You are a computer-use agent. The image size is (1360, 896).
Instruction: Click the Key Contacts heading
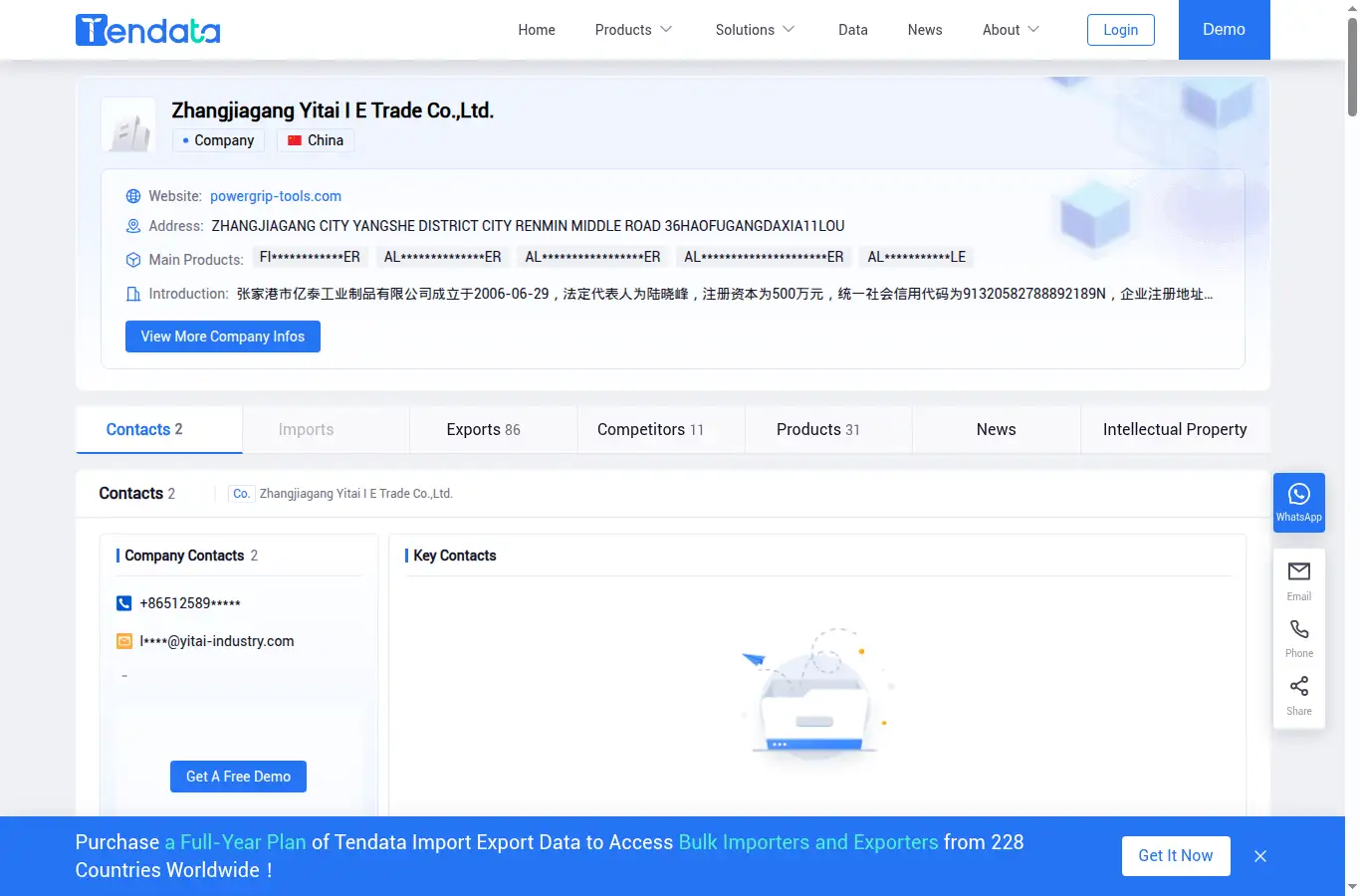coord(455,556)
